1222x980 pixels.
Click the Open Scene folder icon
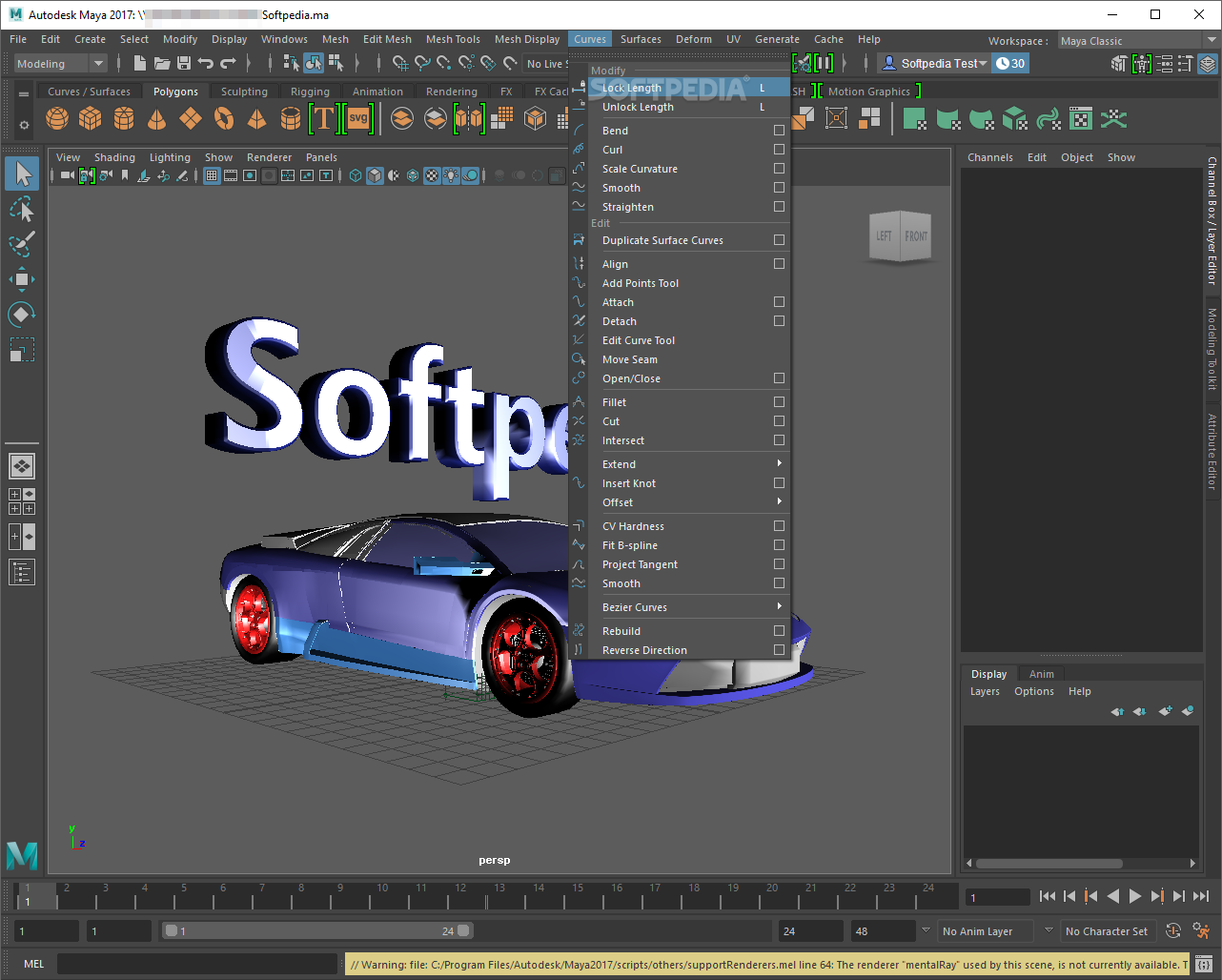point(162,64)
